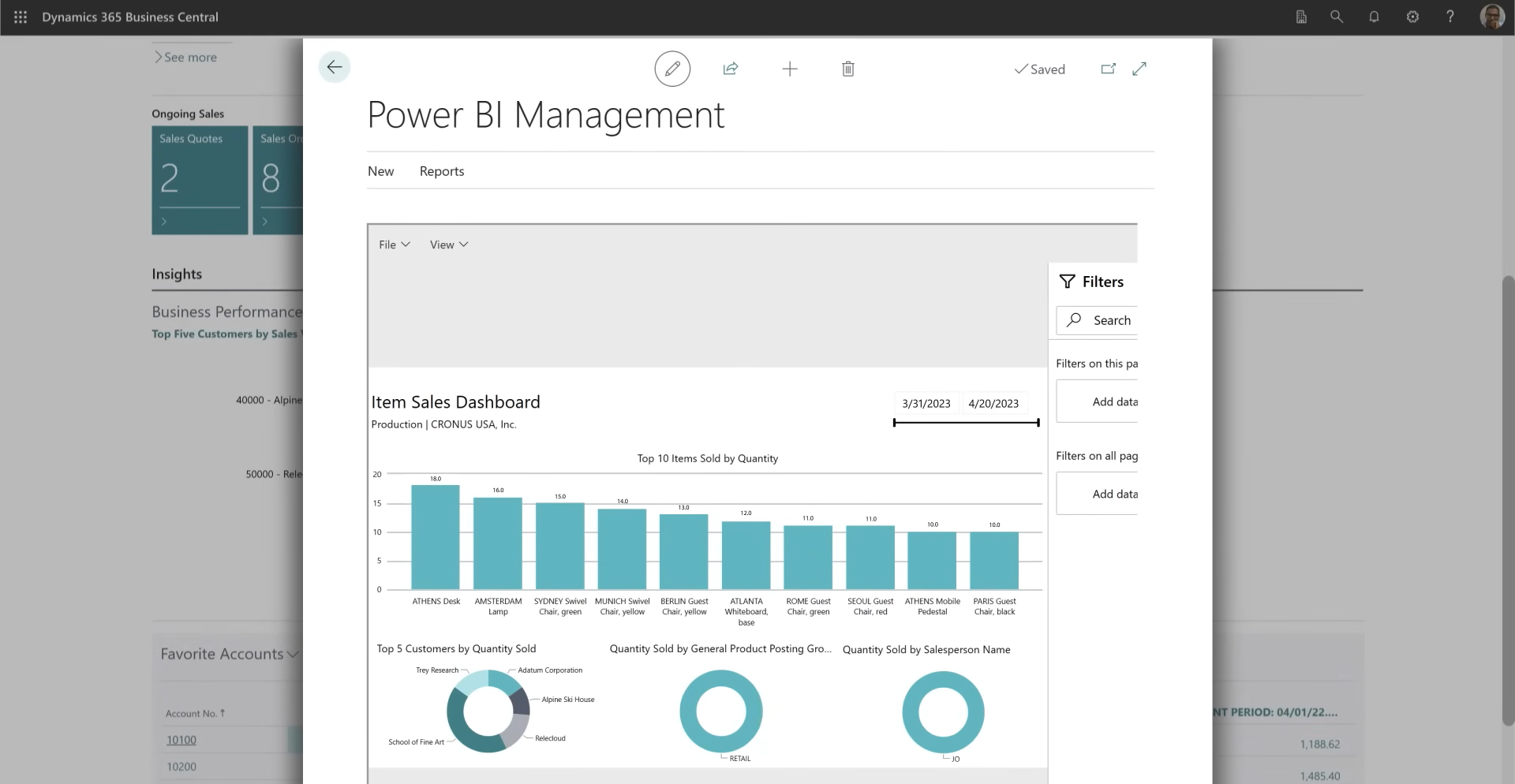The width and height of the screenshot is (1515, 784).
Task: Click the School of Fine Art label
Action: [x=416, y=742]
